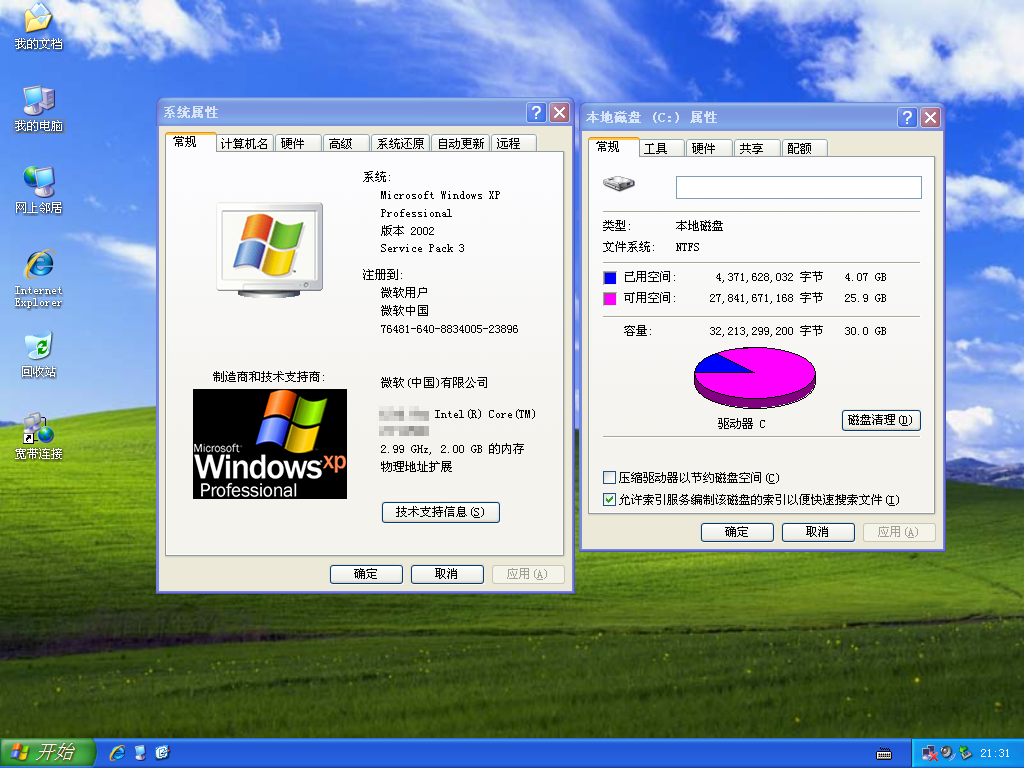Click '驱动器 C' label under pie chart
Viewport: 1024px width, 768px height.
[x=742, y=424]
